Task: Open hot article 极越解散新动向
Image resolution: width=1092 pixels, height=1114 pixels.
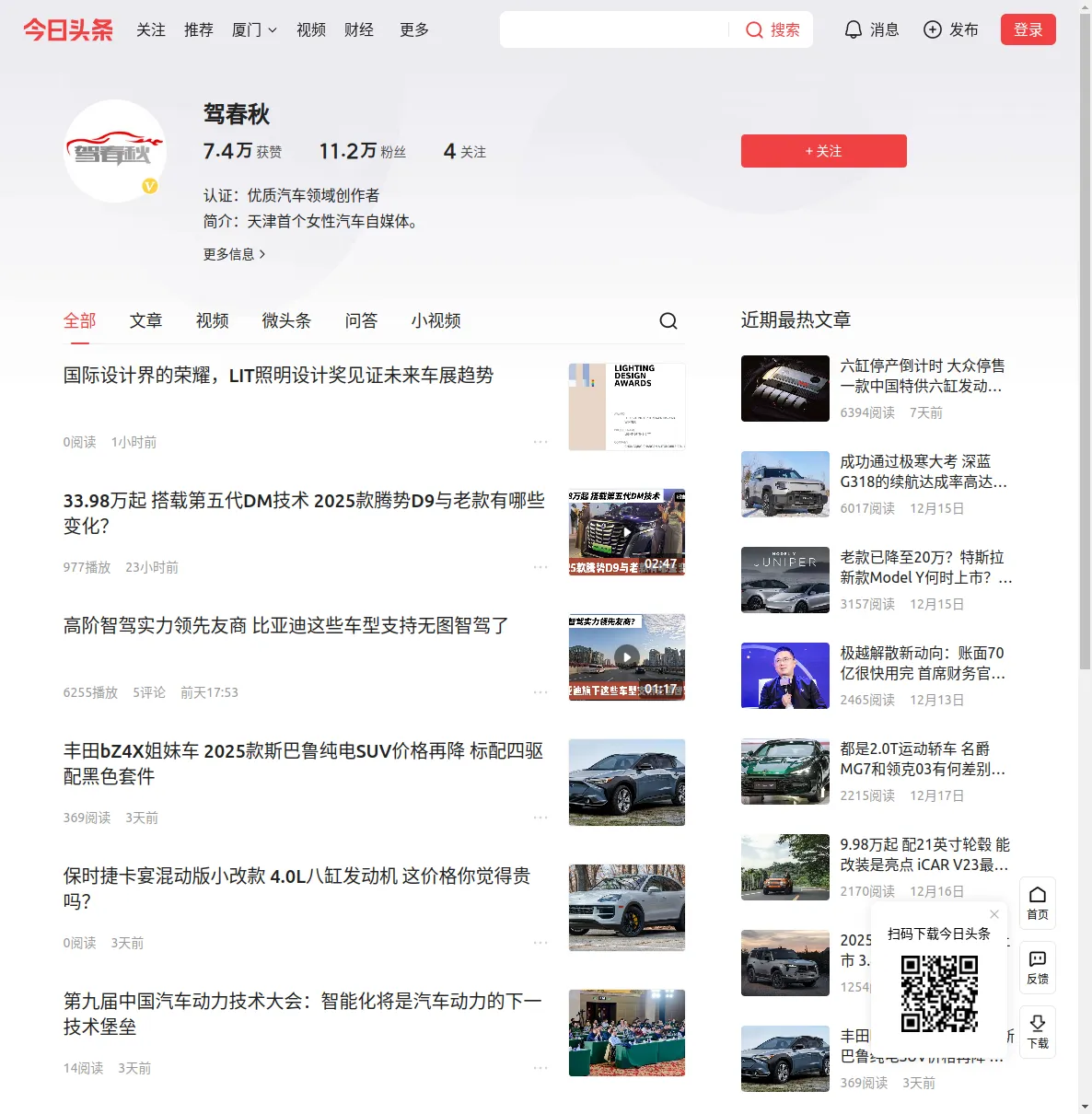Action: pyautogui.click(x=924, y=663)
